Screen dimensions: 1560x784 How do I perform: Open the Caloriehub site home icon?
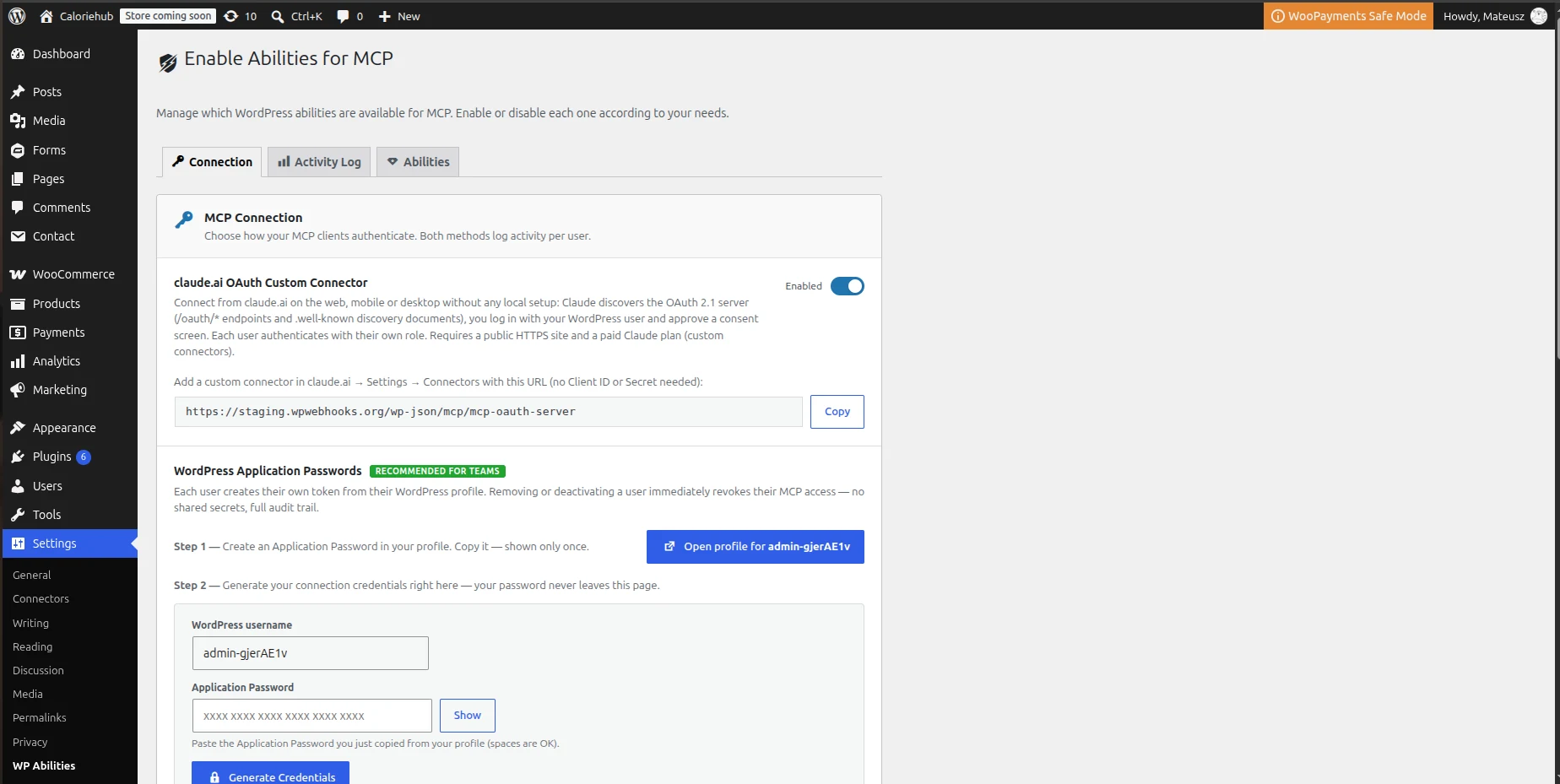point(46,16)
